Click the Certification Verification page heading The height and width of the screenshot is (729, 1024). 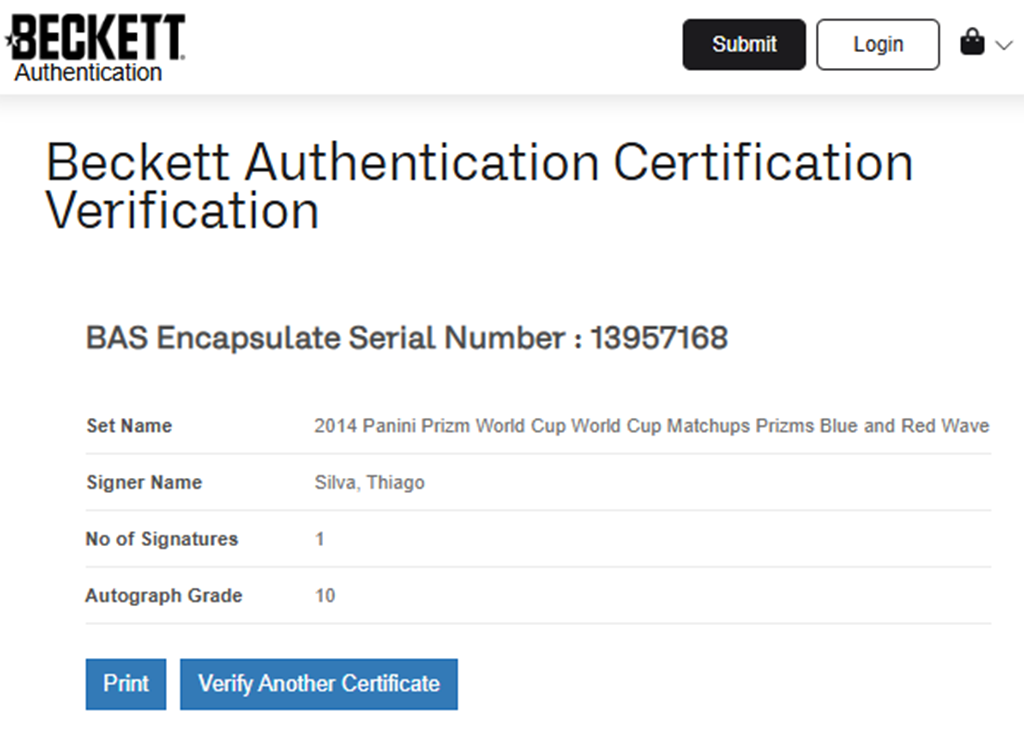click(x=480, y=187)
